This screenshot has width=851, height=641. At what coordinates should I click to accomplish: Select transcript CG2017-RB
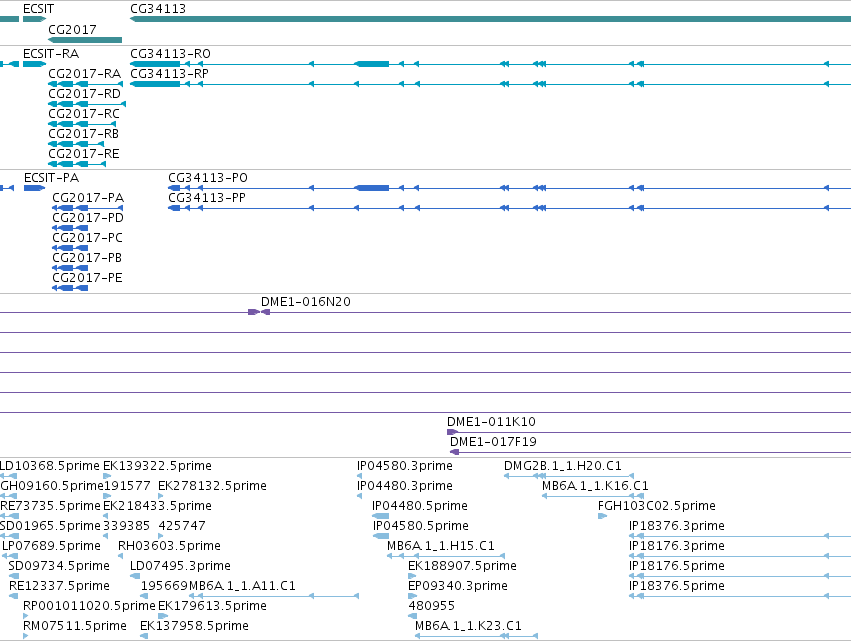[83, 134]
